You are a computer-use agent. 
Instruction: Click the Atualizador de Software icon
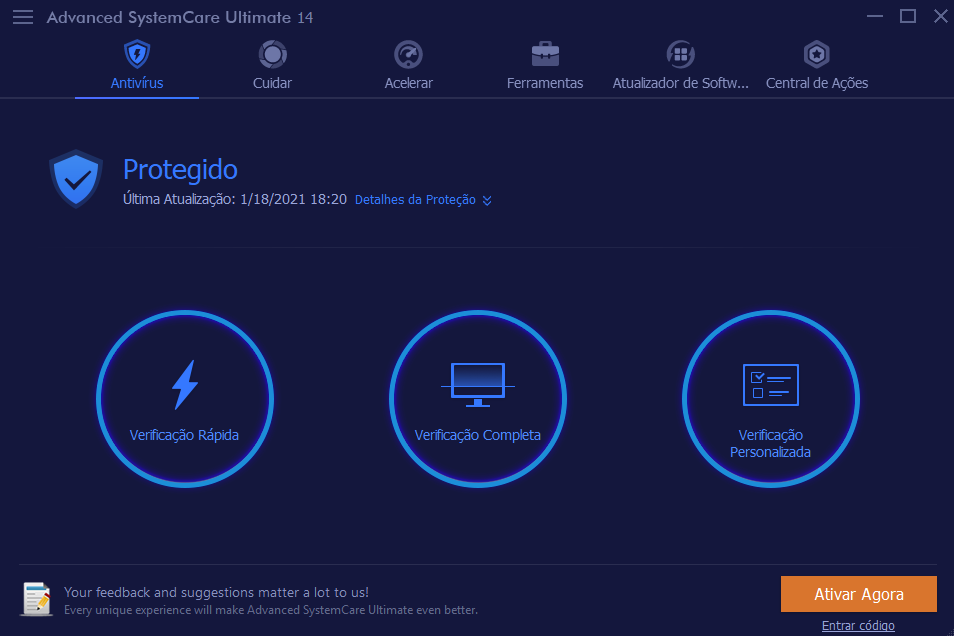click(680, 54)
